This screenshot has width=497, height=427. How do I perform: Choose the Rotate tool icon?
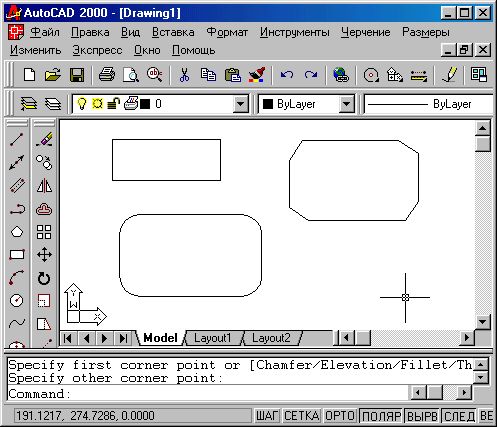(44, 278)
